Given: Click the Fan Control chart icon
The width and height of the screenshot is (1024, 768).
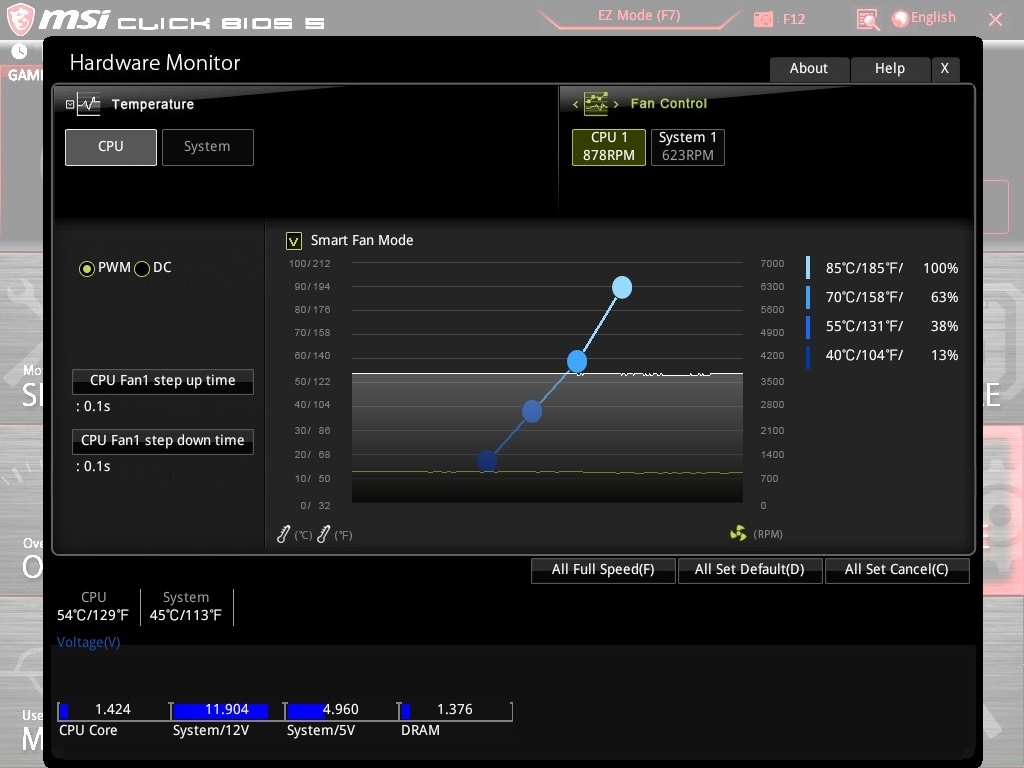Looking at the screenshot, I should pos(596,103).
